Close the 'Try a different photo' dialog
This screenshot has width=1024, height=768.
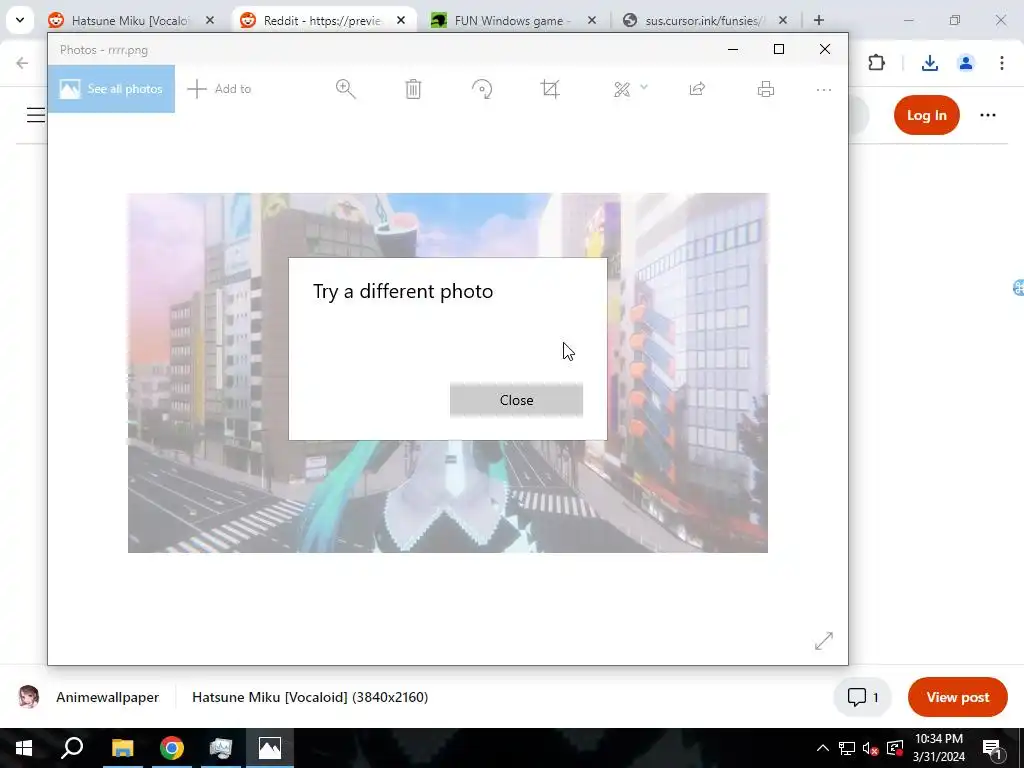click(516, 400)
